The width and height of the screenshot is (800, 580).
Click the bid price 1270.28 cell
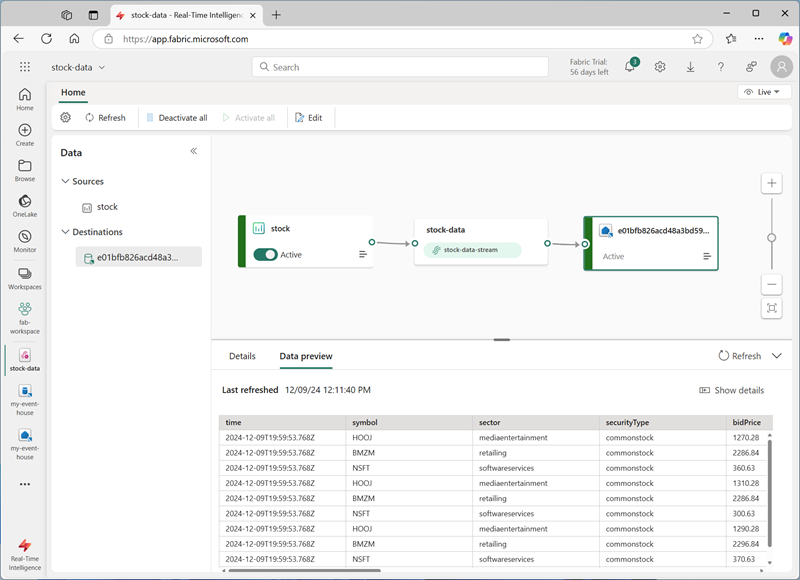tap(745, 438)
